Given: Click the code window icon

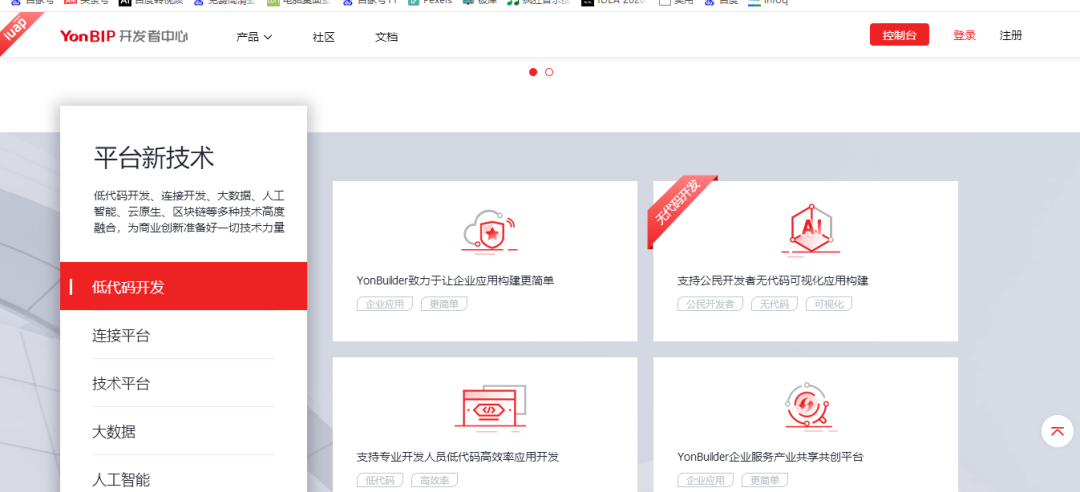Looking at the screenshot, I should click(490, 409).
